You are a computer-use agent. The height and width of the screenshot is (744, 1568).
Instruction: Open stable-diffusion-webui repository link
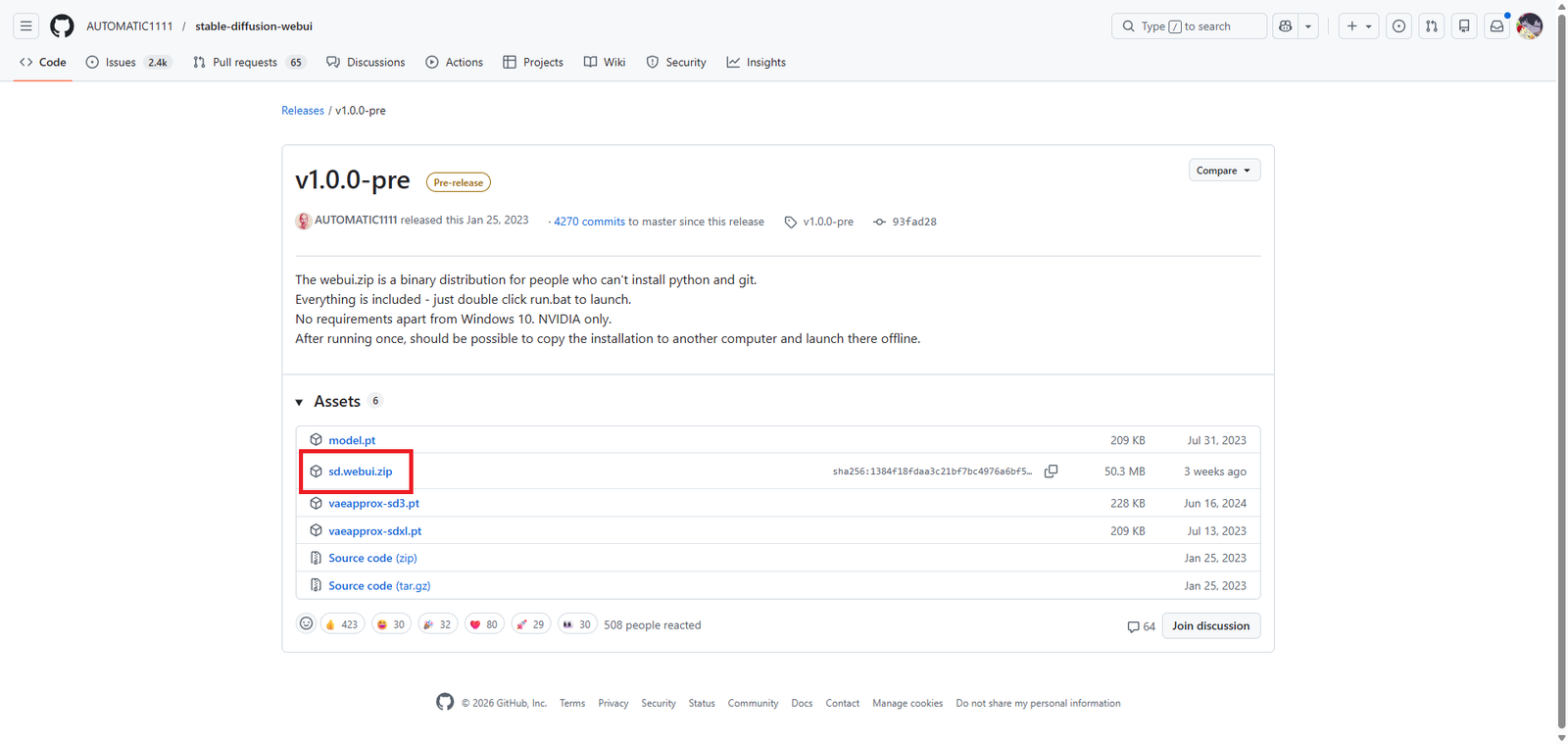(x=254, y=26)
